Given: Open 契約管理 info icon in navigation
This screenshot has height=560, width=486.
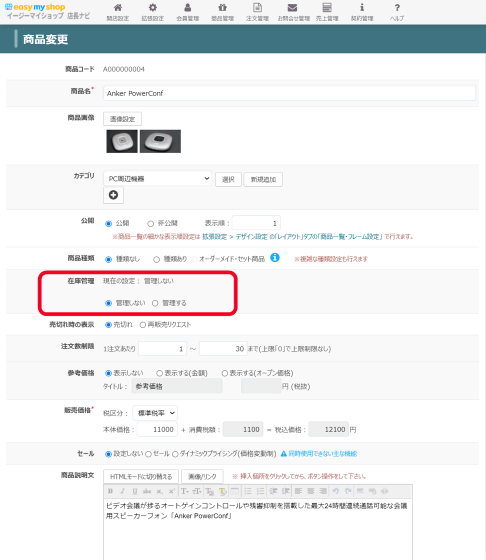Looking at the screenshot, I should point(362,8).
